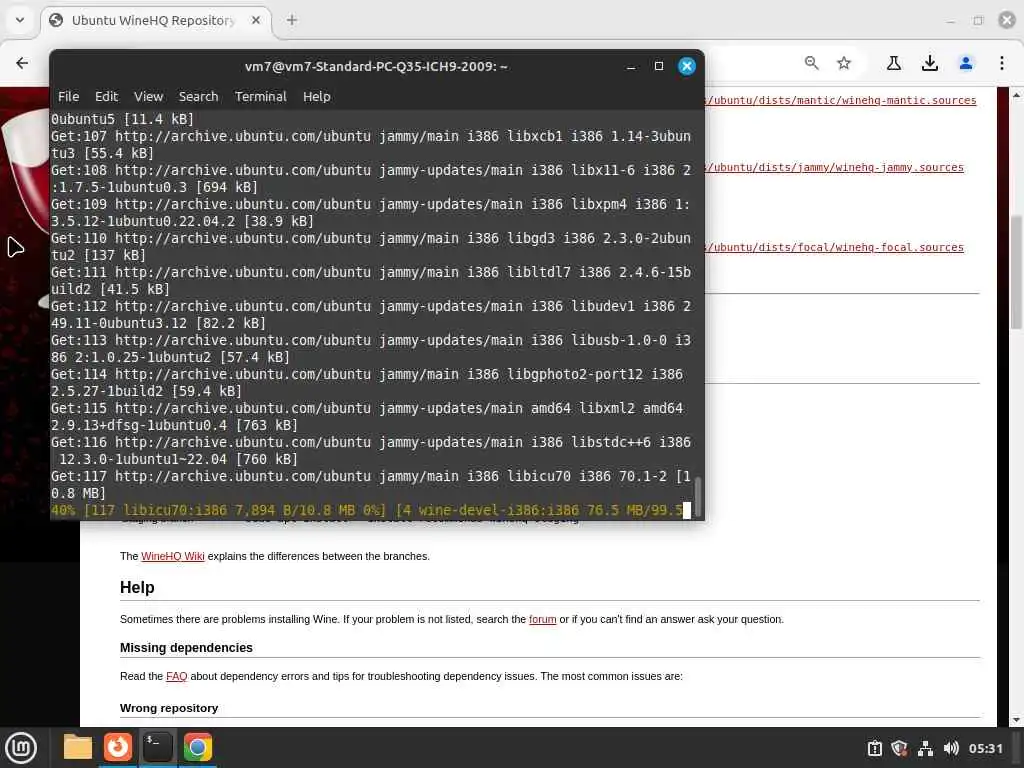The width and height of the screenshot is (1024, 768).
Task: Open the terminal Help menu
Action: click(x=317, y=96)
